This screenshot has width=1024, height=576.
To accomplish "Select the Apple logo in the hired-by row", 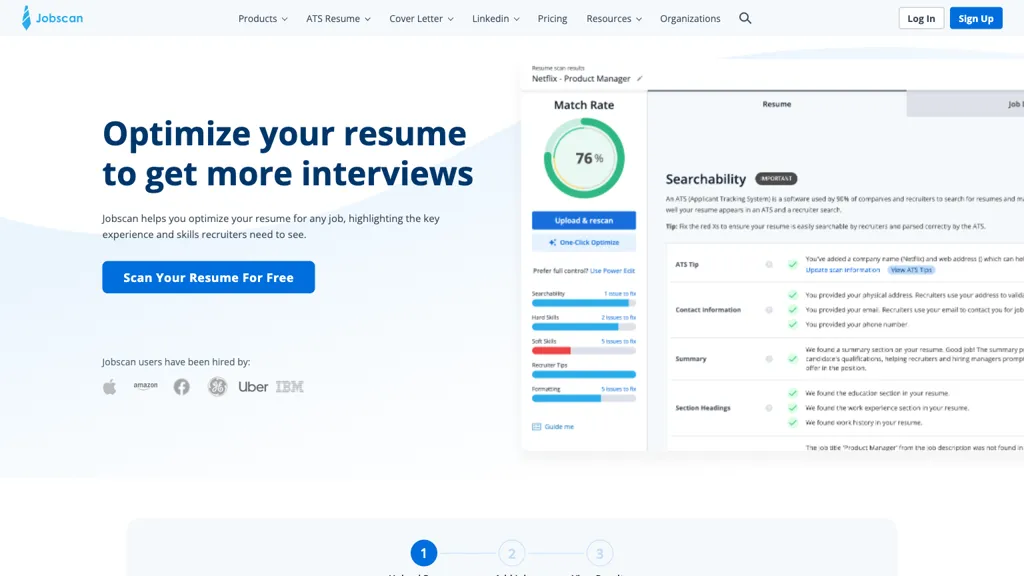I will [110, 386].
